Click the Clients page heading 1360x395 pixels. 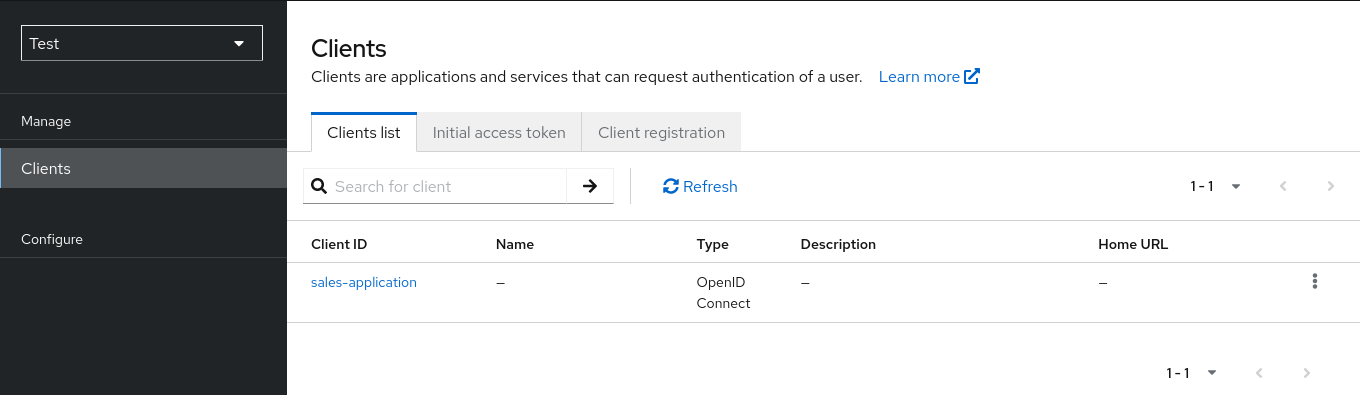tap(349, 48)
